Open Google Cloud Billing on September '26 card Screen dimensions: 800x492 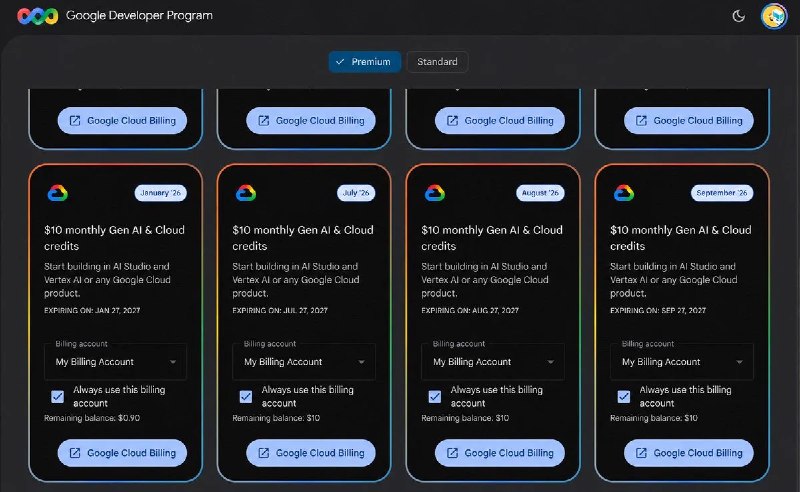[x=689, y=453]
